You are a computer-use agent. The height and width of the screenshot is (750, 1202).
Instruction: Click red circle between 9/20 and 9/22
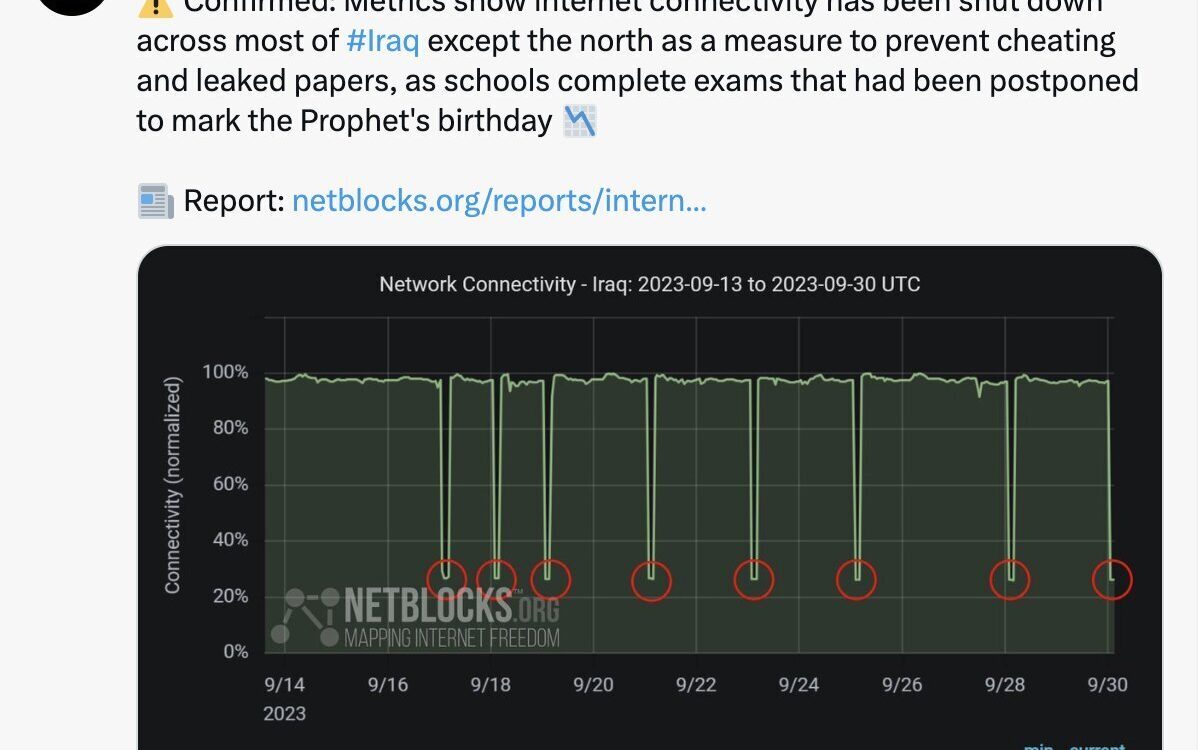click(x=652, y=580)
